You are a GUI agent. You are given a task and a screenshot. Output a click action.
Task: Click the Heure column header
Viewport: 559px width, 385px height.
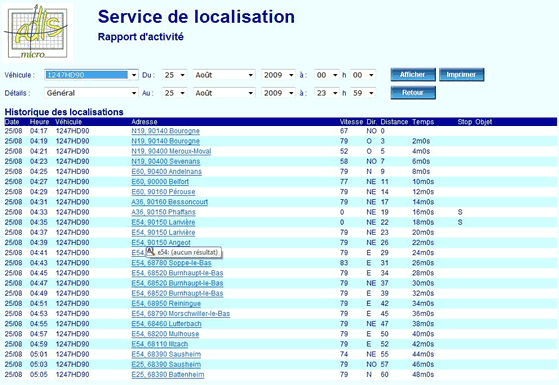[x=40, y=122]
